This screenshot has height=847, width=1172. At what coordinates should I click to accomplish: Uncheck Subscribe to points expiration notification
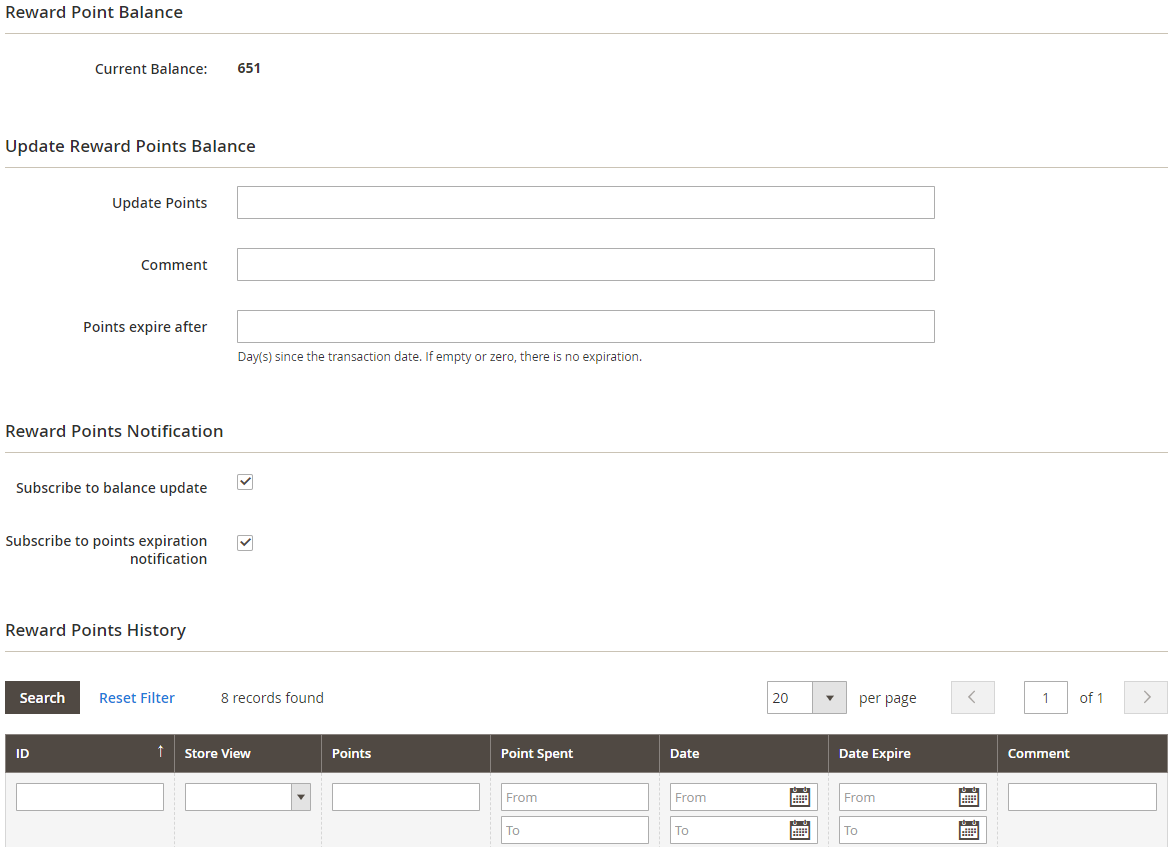(245, 543)
